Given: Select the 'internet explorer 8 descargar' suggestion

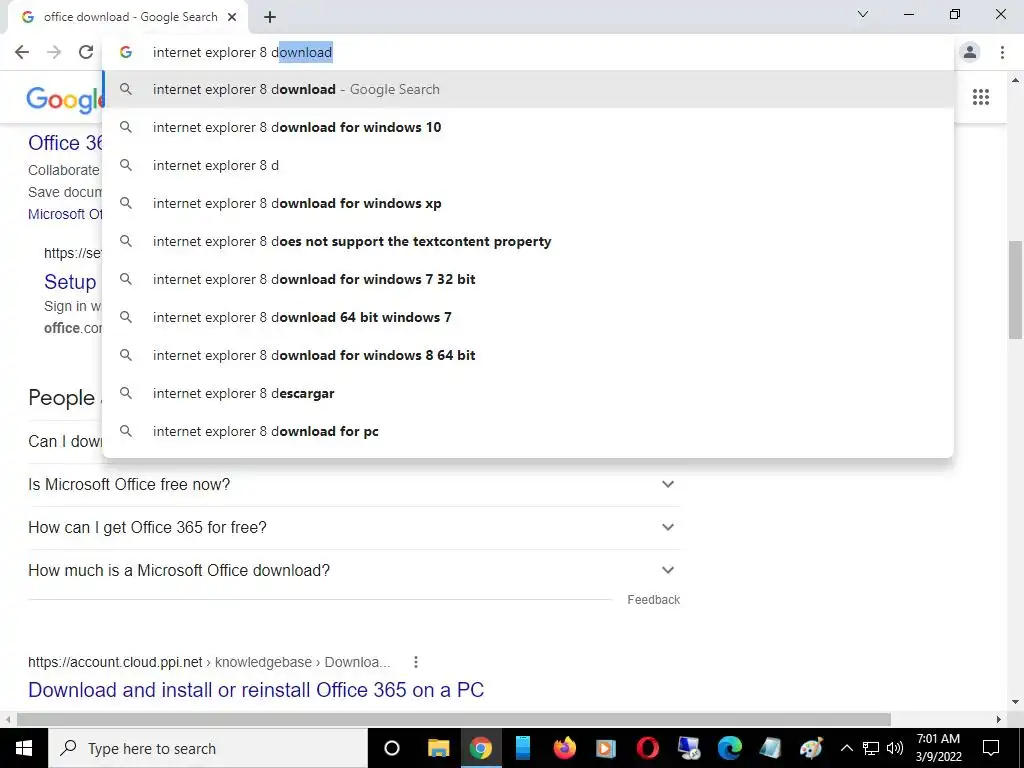Looking at the screenshot, I should click(x=528, y=393).
